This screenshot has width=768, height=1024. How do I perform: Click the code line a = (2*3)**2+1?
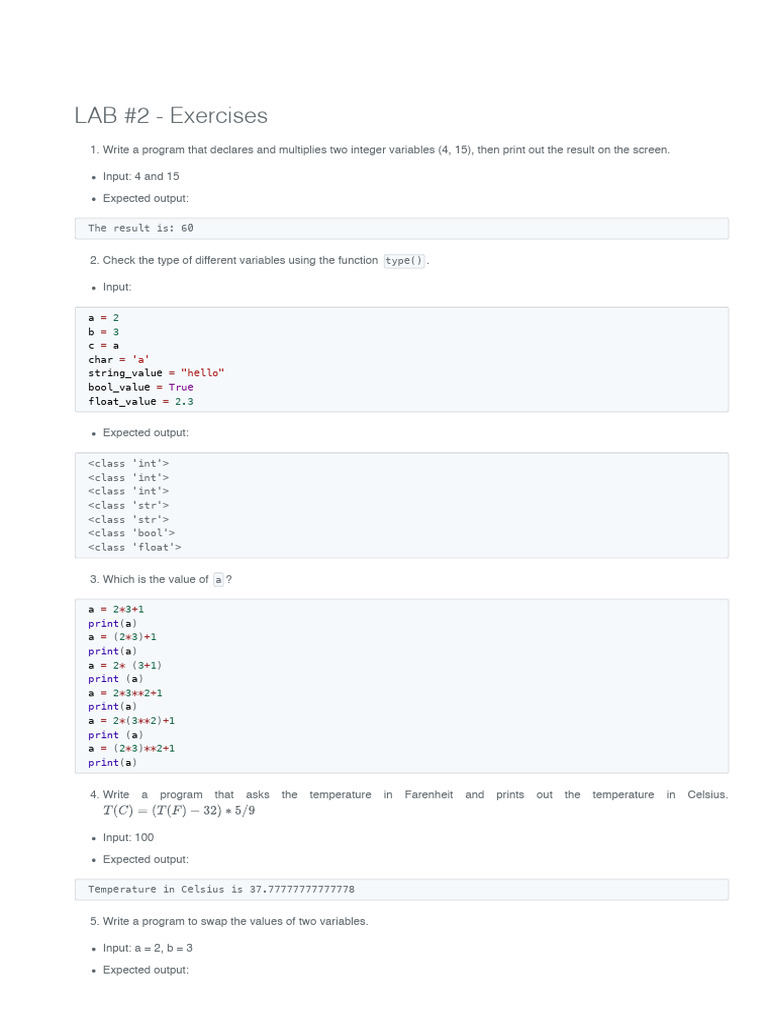click(x=131, y=748)
